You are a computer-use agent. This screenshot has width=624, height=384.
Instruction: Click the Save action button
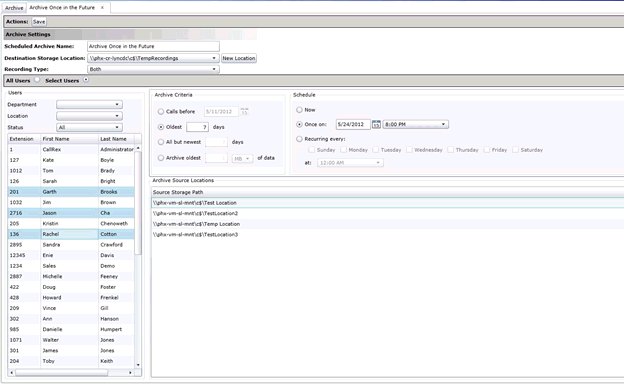(39, 21)
